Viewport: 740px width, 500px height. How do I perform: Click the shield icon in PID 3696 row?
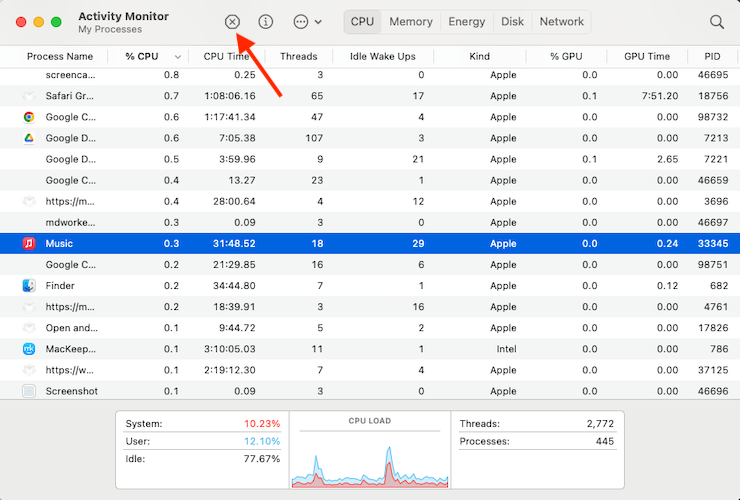point(29,202)
